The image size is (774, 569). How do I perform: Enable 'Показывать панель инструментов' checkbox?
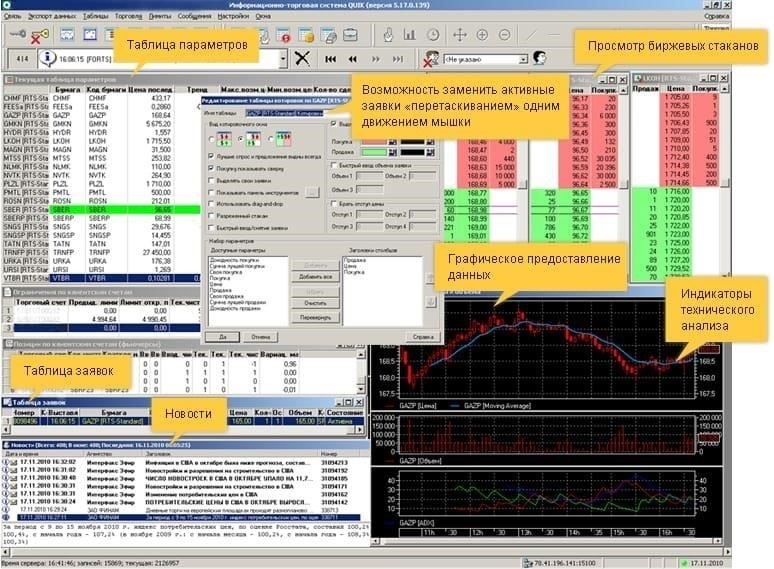click(211, 192)
